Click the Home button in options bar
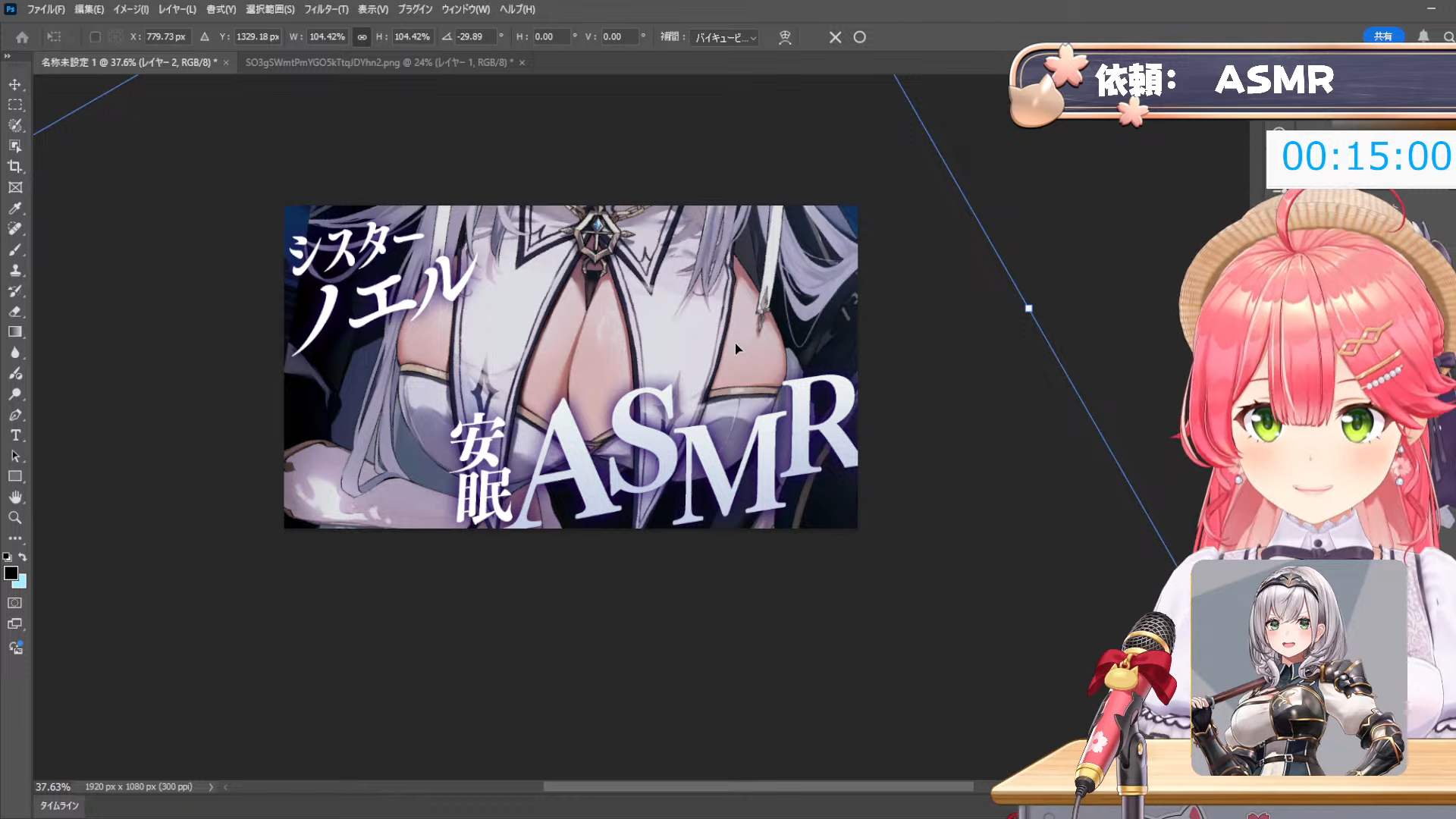This screenshot has height=819, width=1456. tap(22, 37)
